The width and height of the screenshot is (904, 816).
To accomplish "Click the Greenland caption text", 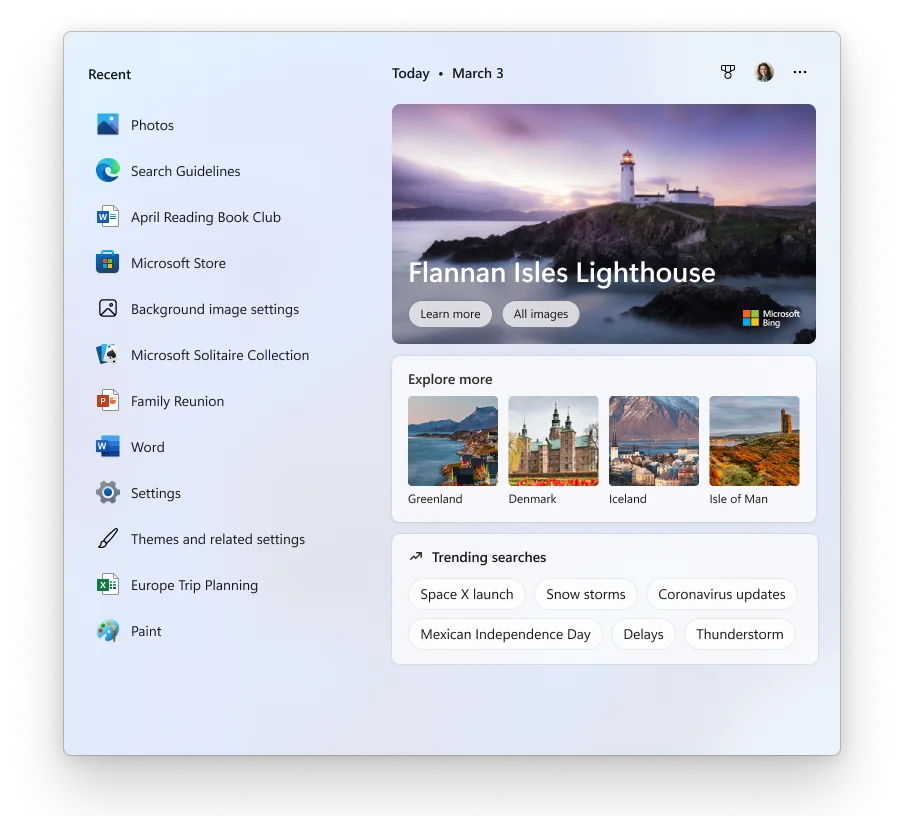I will tap(435, 499).
